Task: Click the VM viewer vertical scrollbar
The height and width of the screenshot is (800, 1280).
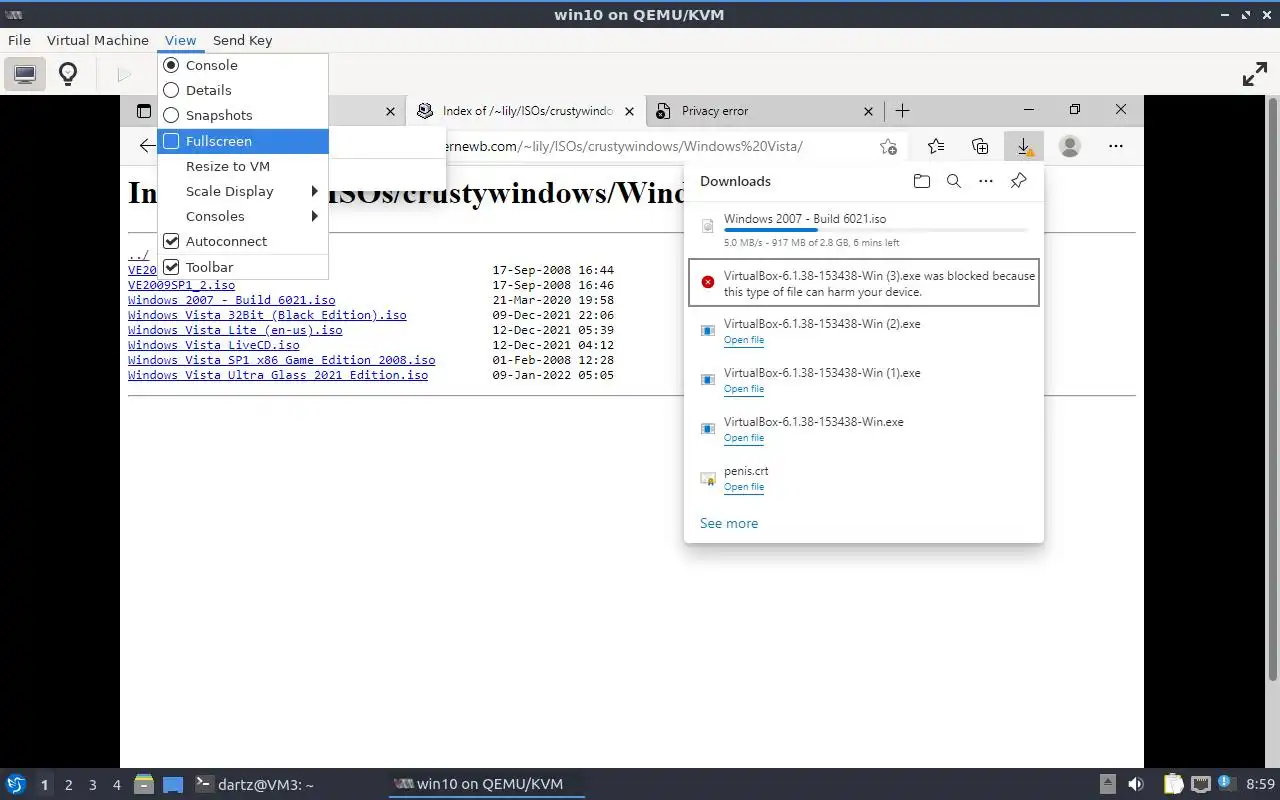Action: click(x=1272, y=390)
